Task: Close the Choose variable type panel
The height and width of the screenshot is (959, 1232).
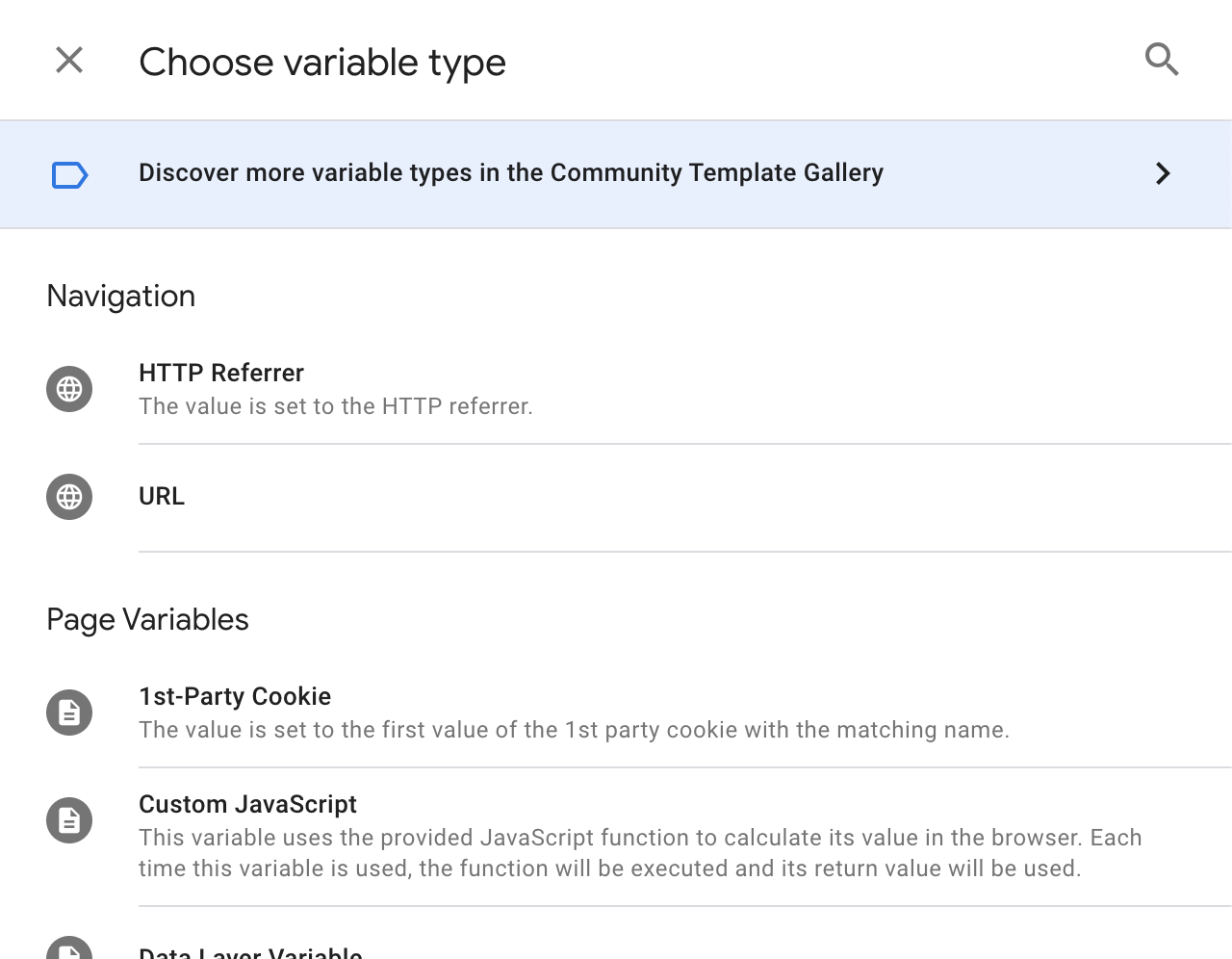Action: pos(69,61)
